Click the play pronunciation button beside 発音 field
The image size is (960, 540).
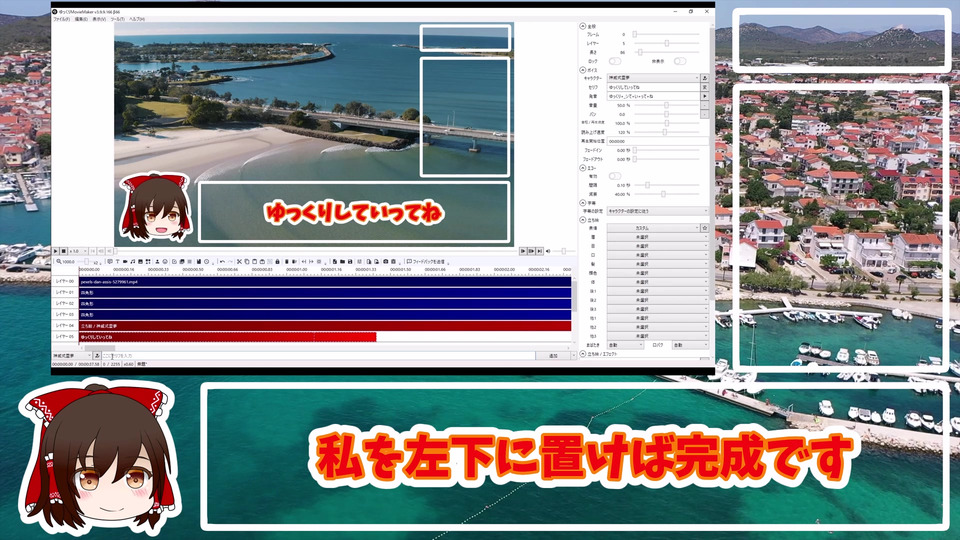coord(705,97)
